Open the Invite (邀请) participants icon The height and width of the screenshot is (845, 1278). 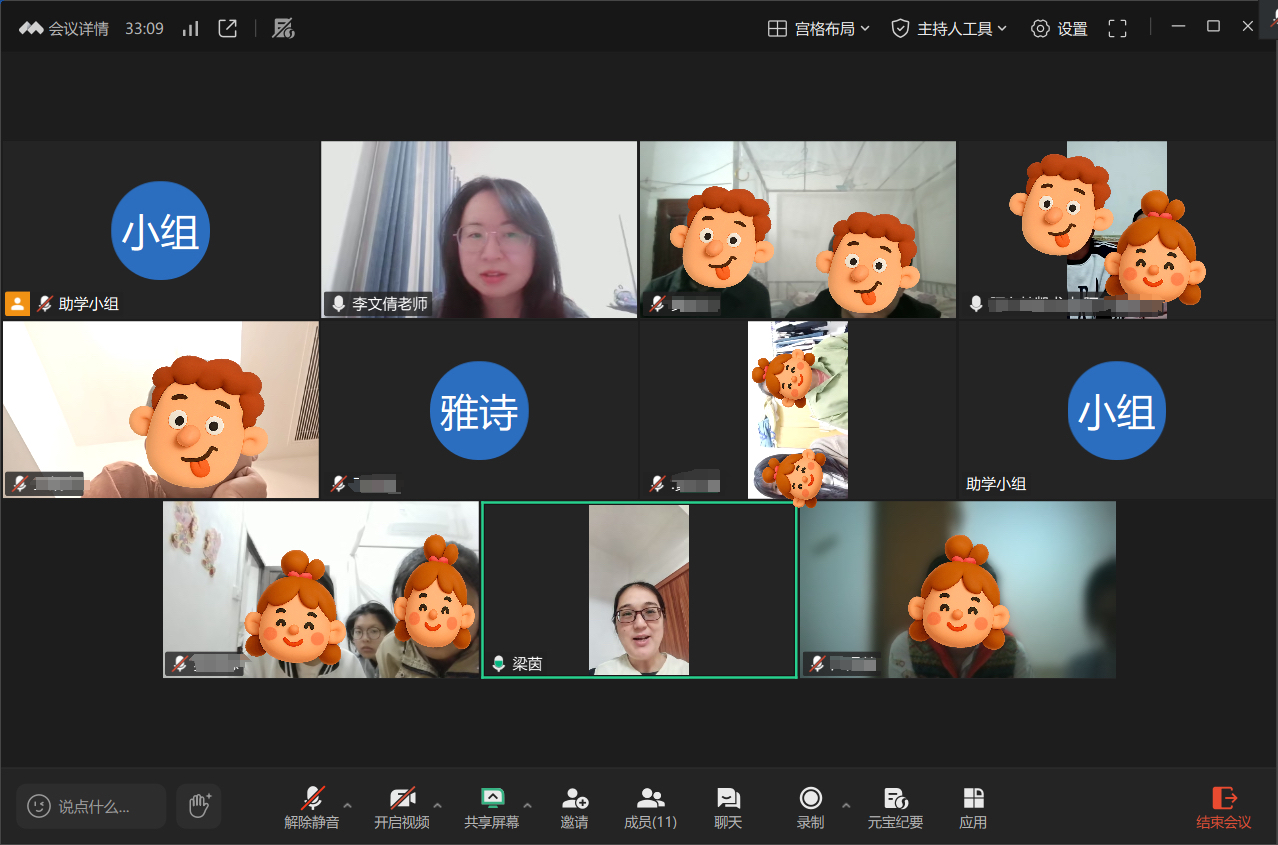tap(574, 807)
